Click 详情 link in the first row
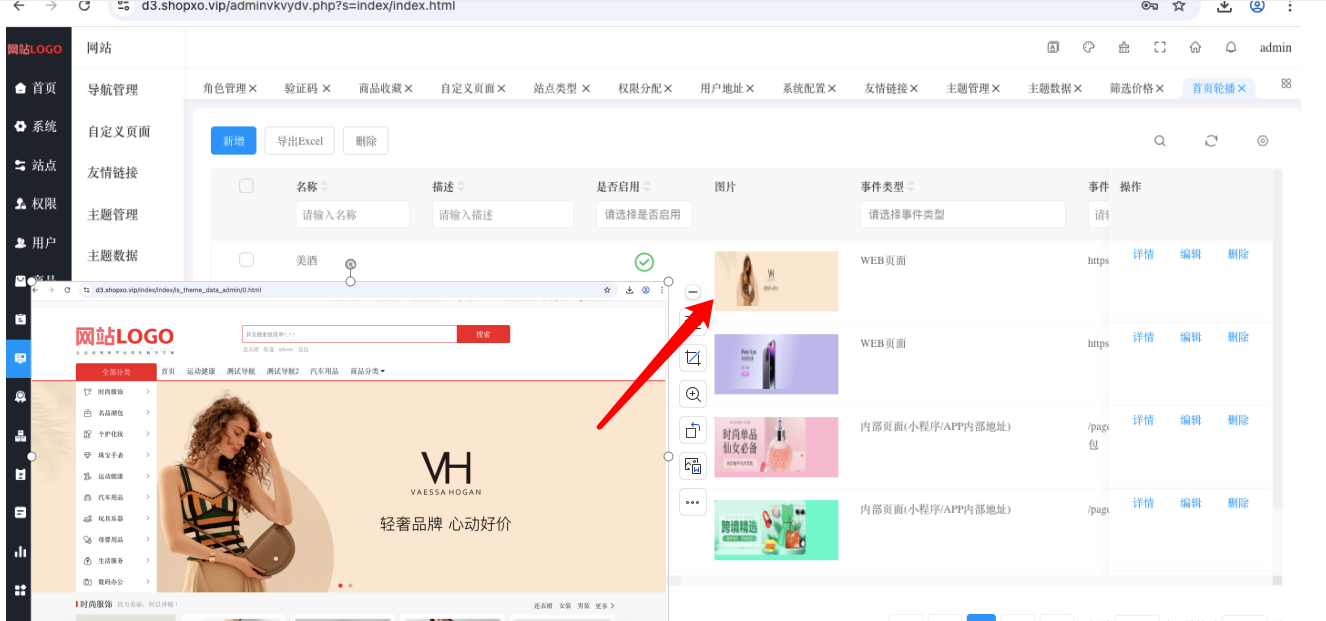1326x621 pixels. (1143, 254)
